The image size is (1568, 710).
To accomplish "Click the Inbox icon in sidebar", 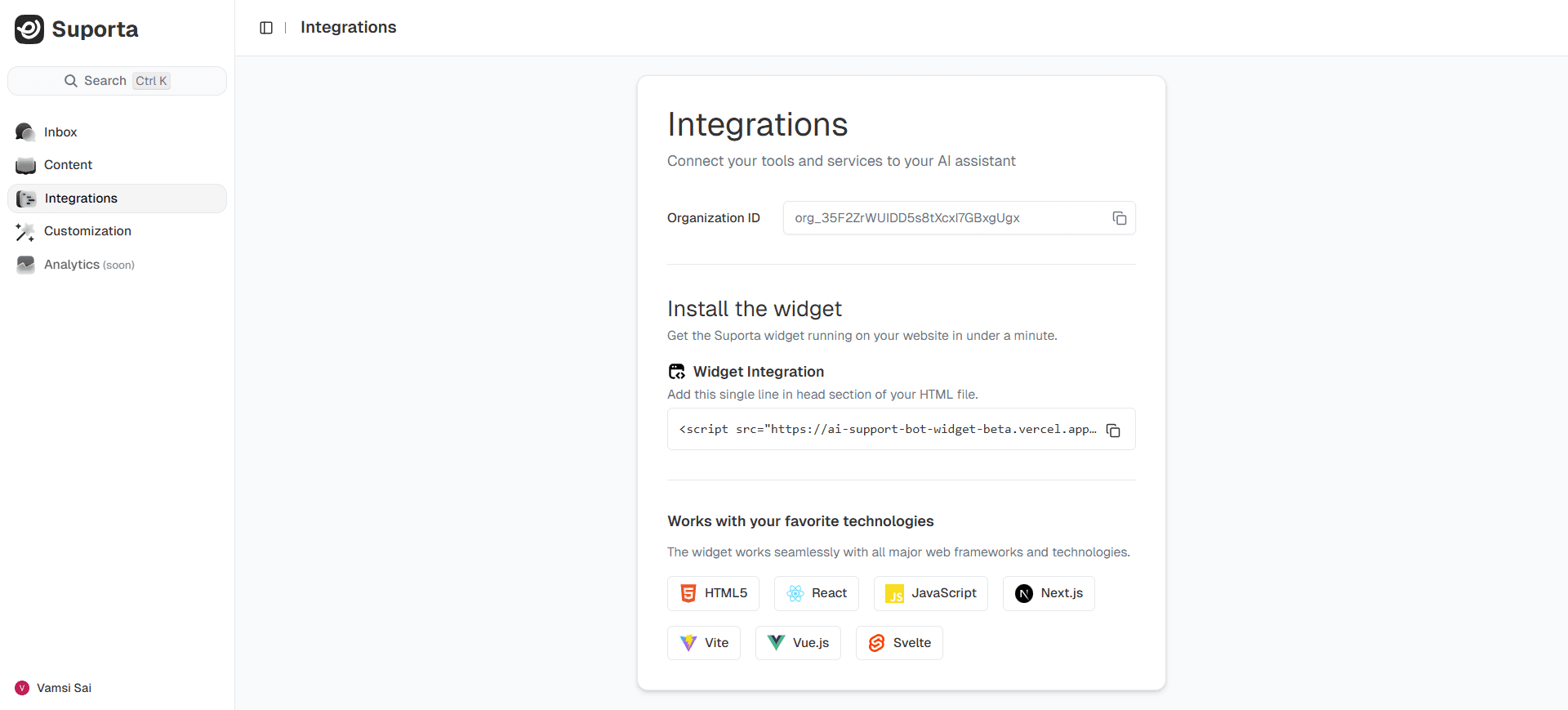I will click(25, 132).
